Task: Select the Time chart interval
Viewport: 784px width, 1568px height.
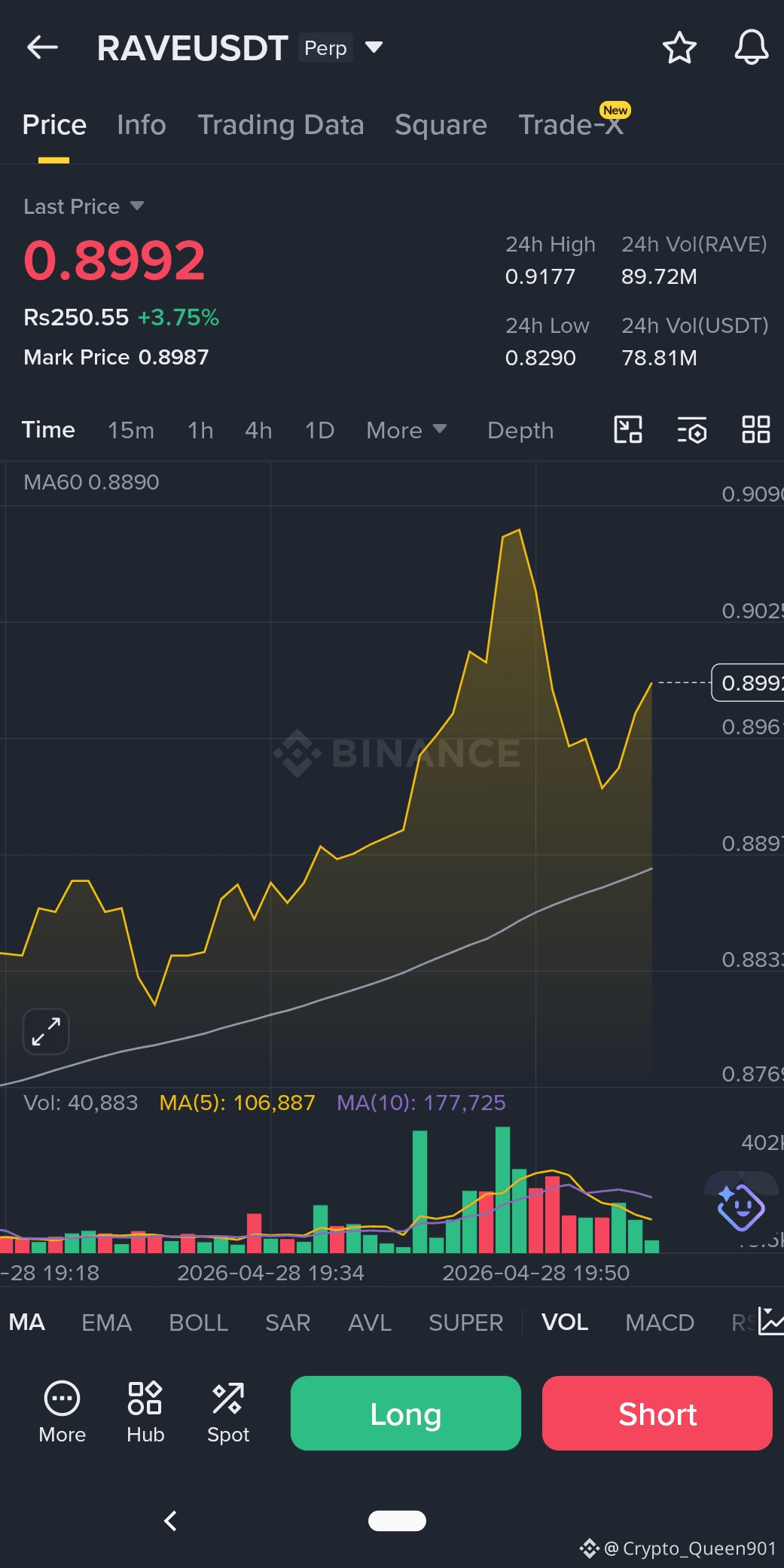Action: 48,430
